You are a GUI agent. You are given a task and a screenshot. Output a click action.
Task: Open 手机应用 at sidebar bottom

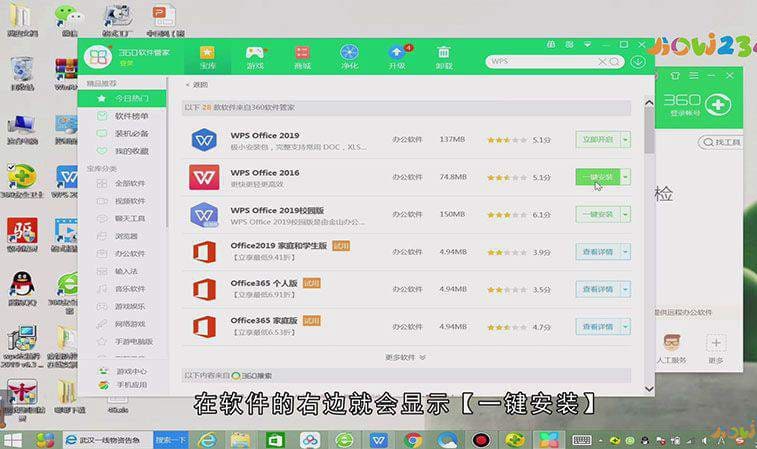tap(123, 385)
